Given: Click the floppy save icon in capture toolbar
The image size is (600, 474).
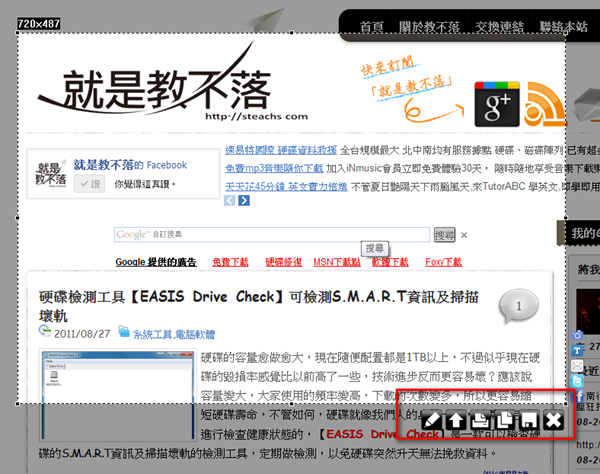Looking at the screenshot, I should (x=529, y=420).
